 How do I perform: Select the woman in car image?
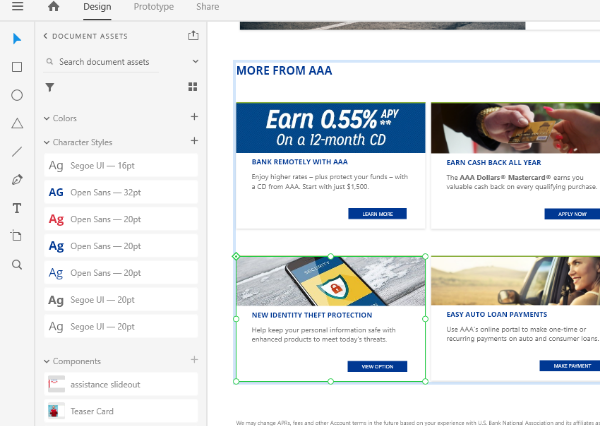515,281
